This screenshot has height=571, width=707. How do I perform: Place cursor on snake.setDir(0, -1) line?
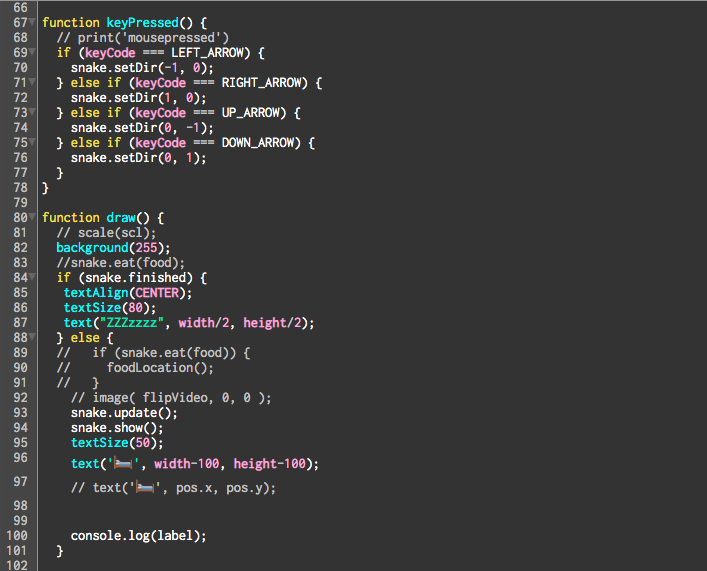point(142,128)
